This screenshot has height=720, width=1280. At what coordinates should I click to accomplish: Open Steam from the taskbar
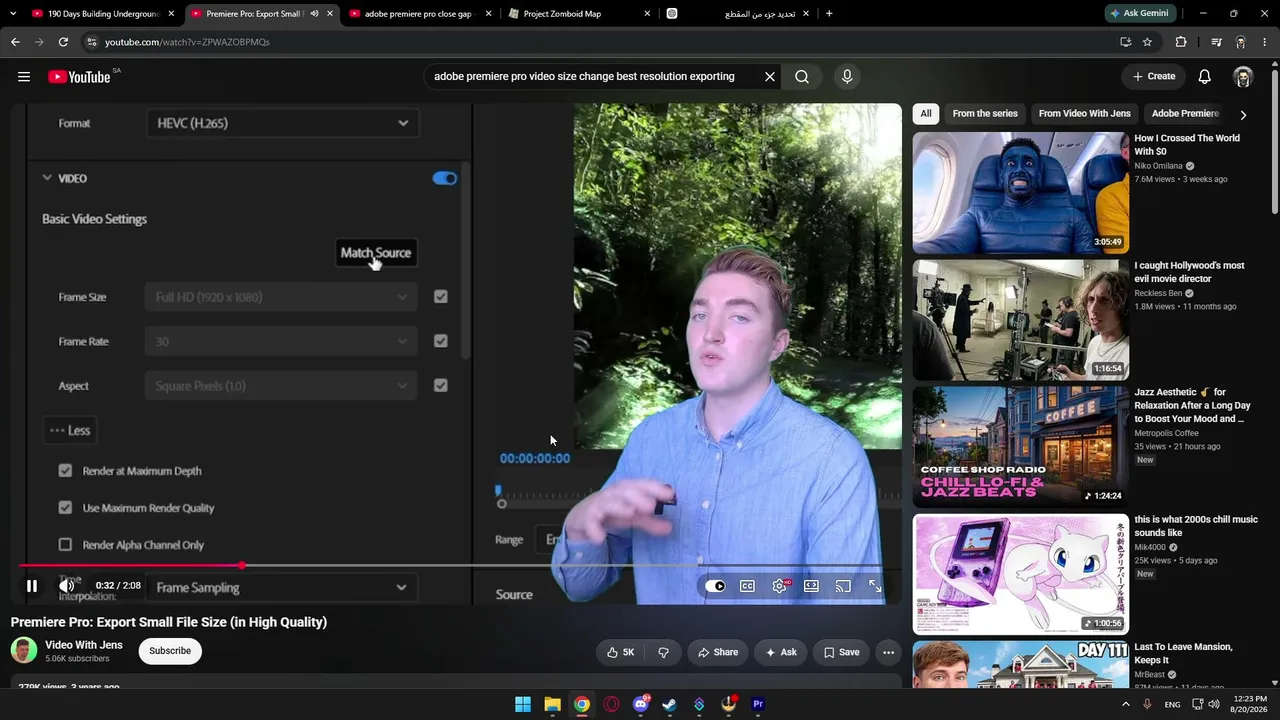(x=669, y=704)
